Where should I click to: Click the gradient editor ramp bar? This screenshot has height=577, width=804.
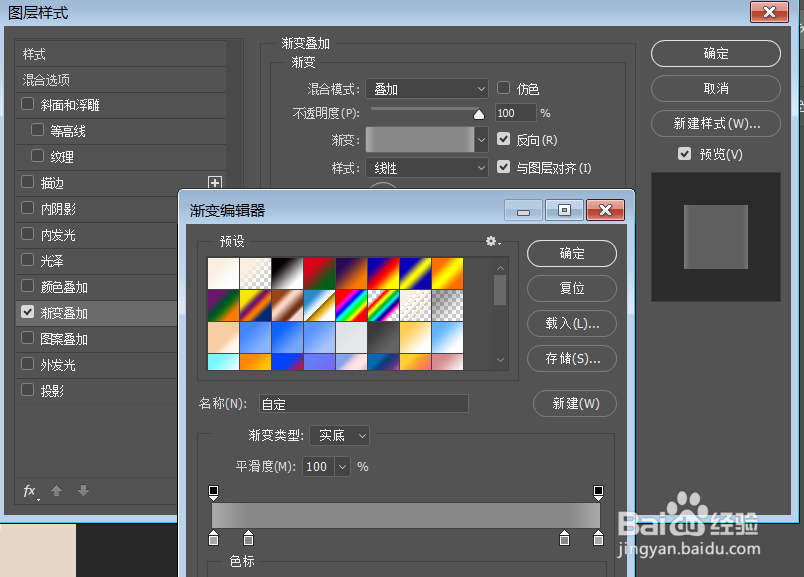[406, 515]
